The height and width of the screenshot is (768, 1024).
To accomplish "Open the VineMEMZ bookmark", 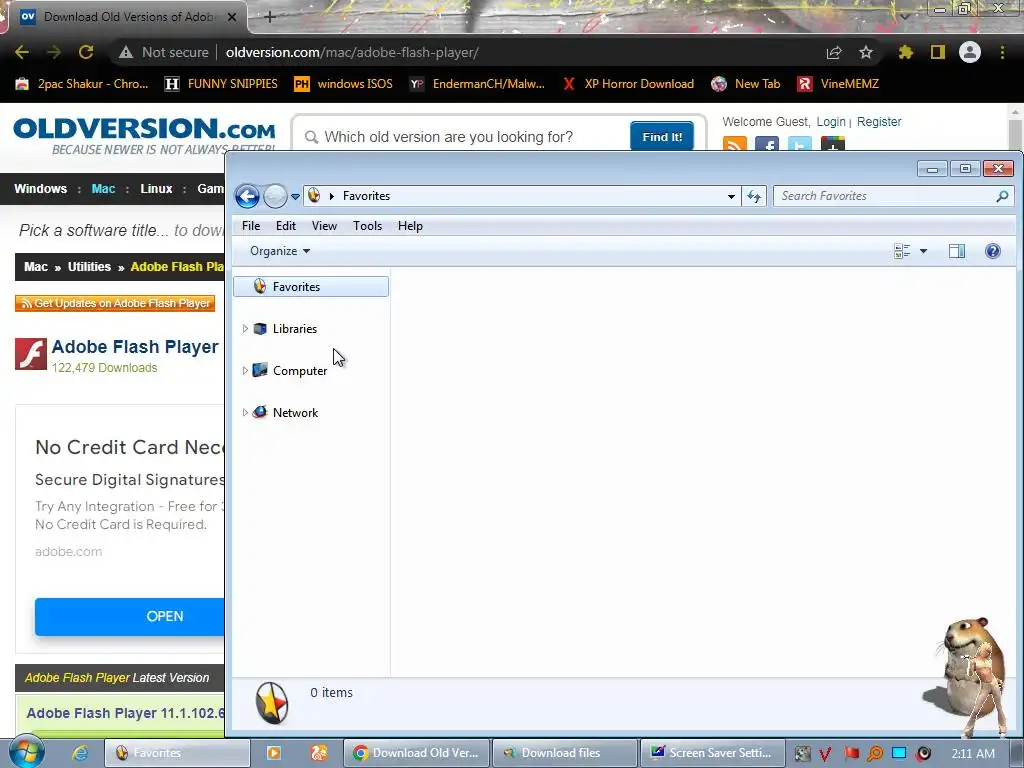I will click(x=839, y=84).
